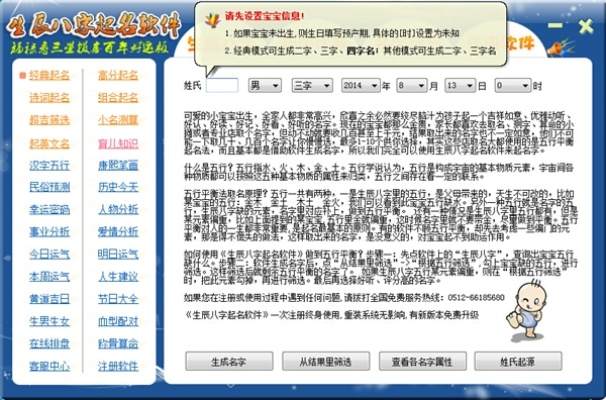Screen dimensions: 606x400
Task: Open 称骨算命
Action: click(x=118, y=344)
